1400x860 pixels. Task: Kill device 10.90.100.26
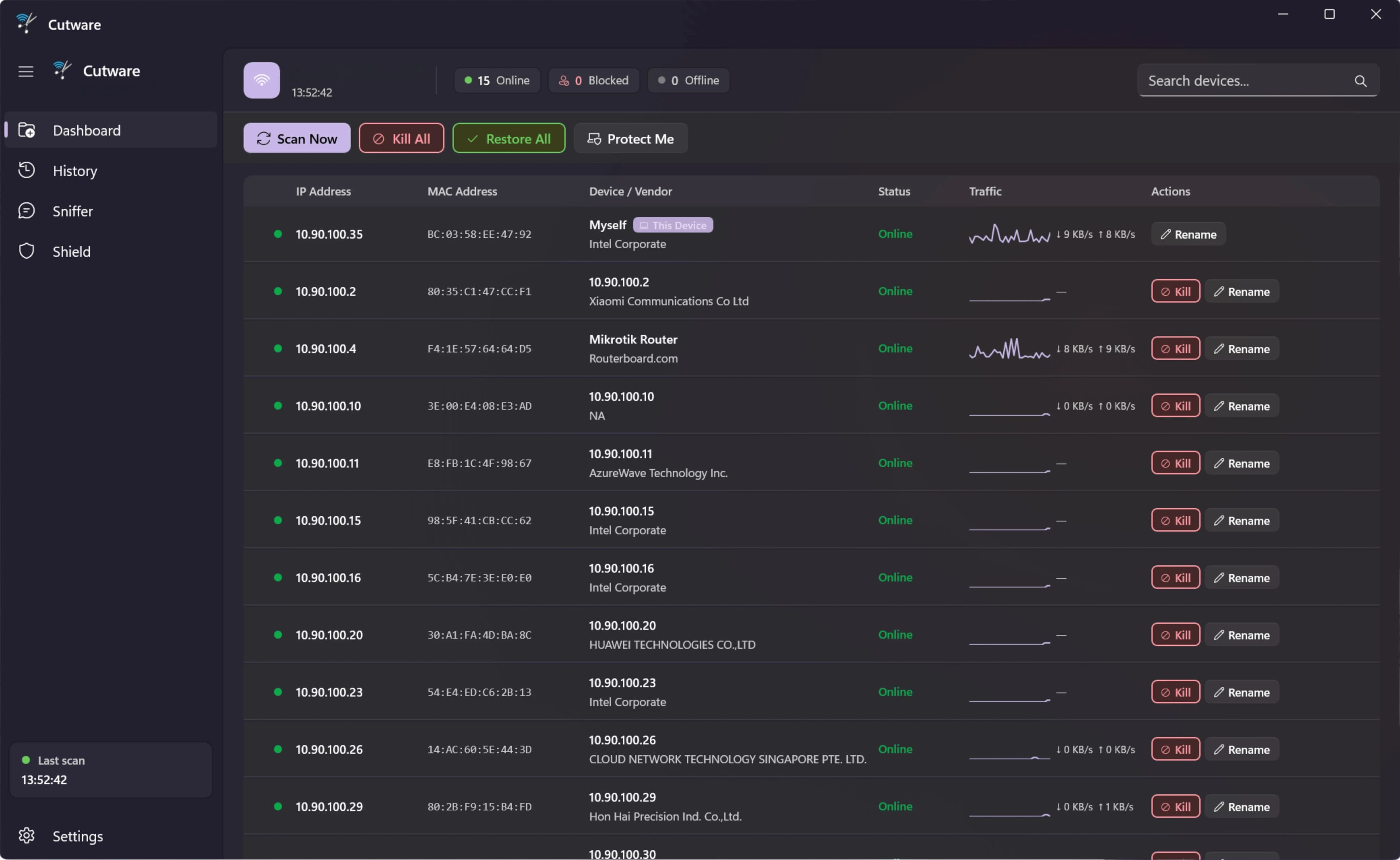point(1175,750)
